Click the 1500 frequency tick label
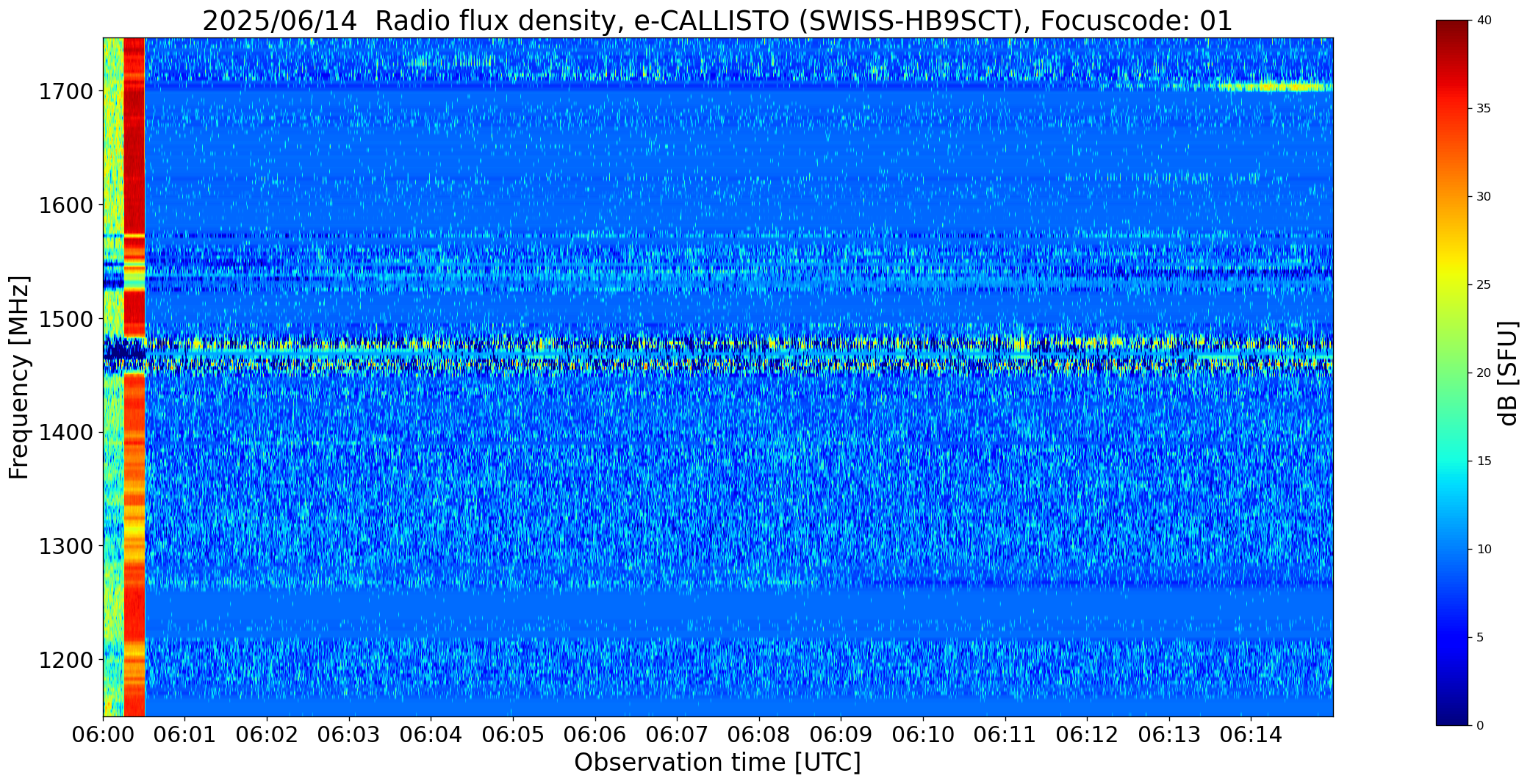The image size is (1530, 784). coord(65,319)
